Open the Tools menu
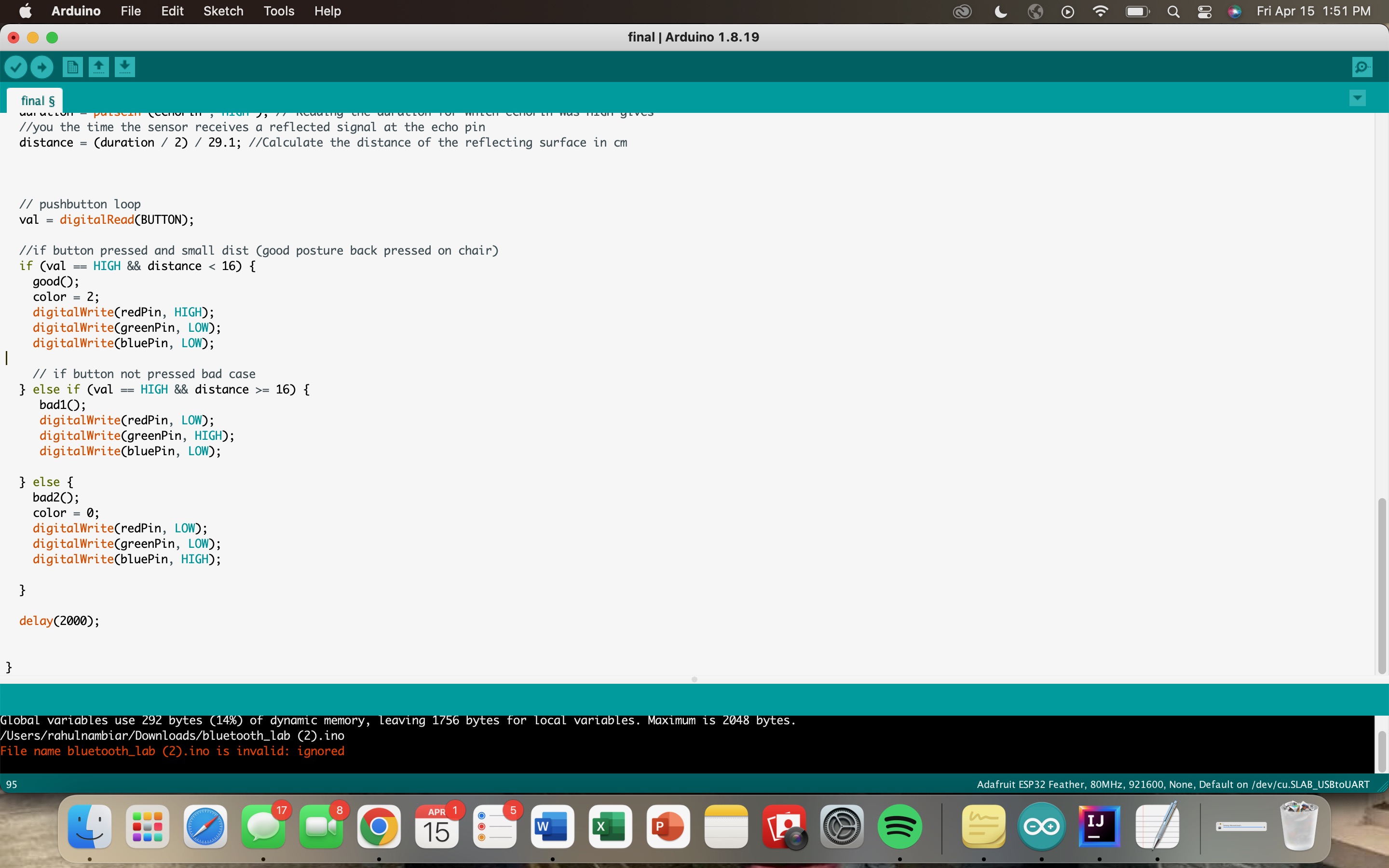 (x=278, y=12)
